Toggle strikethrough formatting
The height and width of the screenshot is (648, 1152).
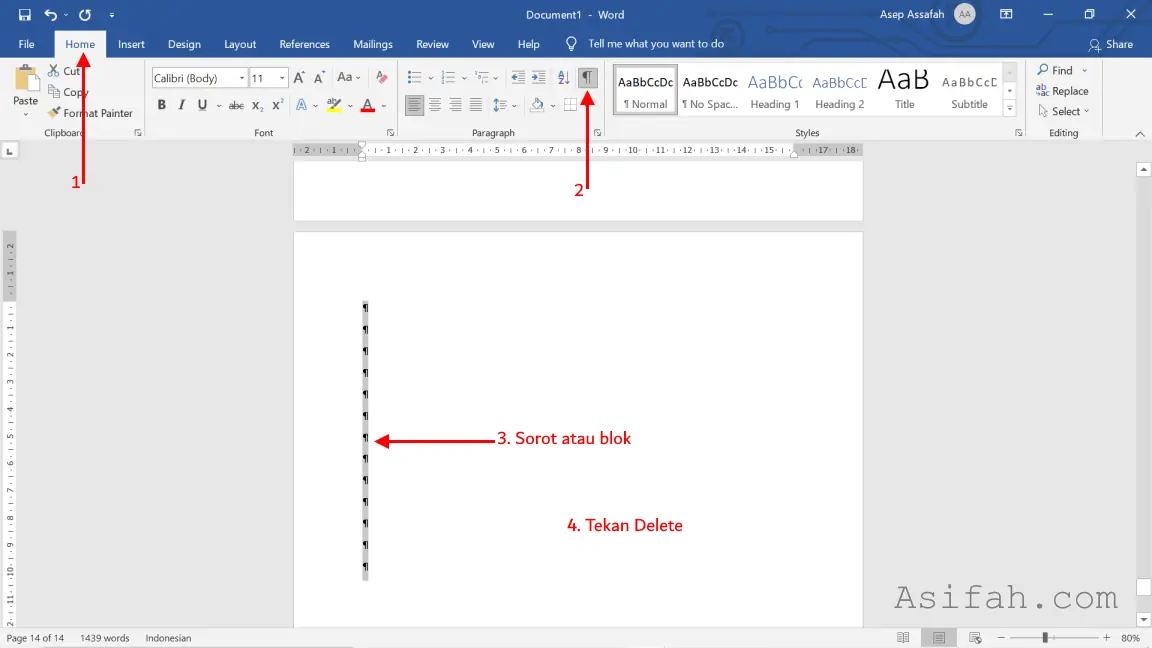point(236,105)
